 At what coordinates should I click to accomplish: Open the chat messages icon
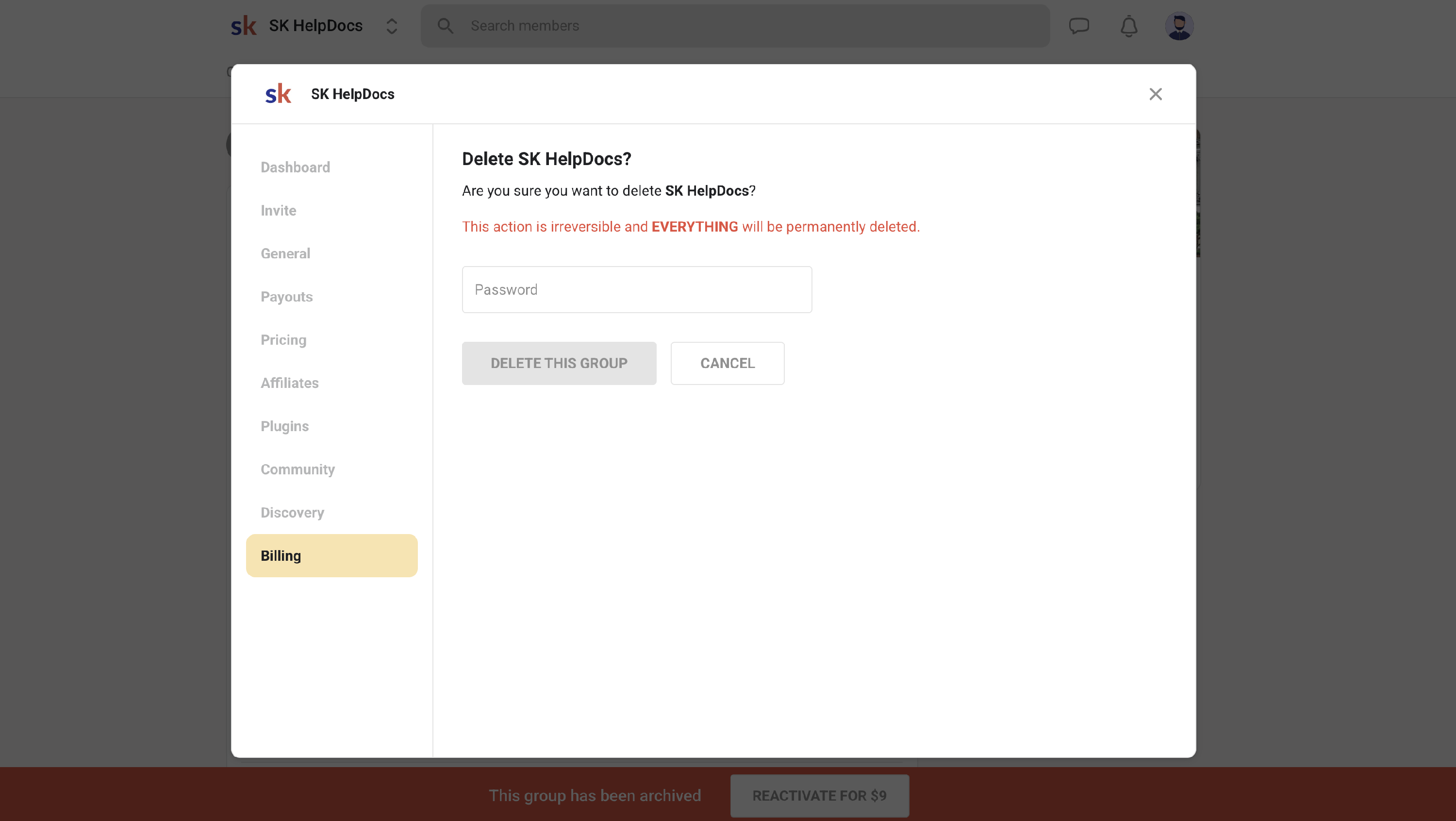[x=1078, y=26]
